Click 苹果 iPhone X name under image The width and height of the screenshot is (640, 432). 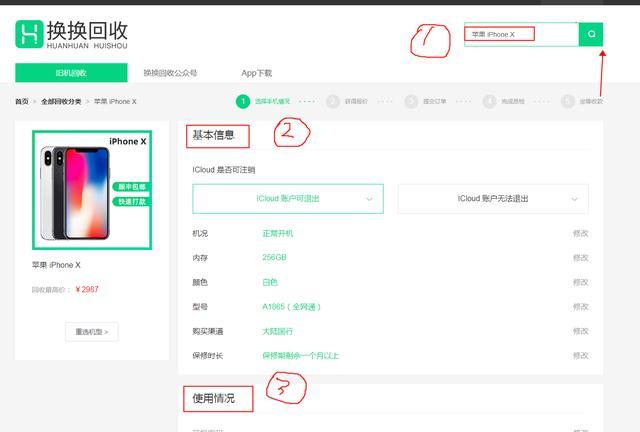pyautogui.click(x=56, y=265)
